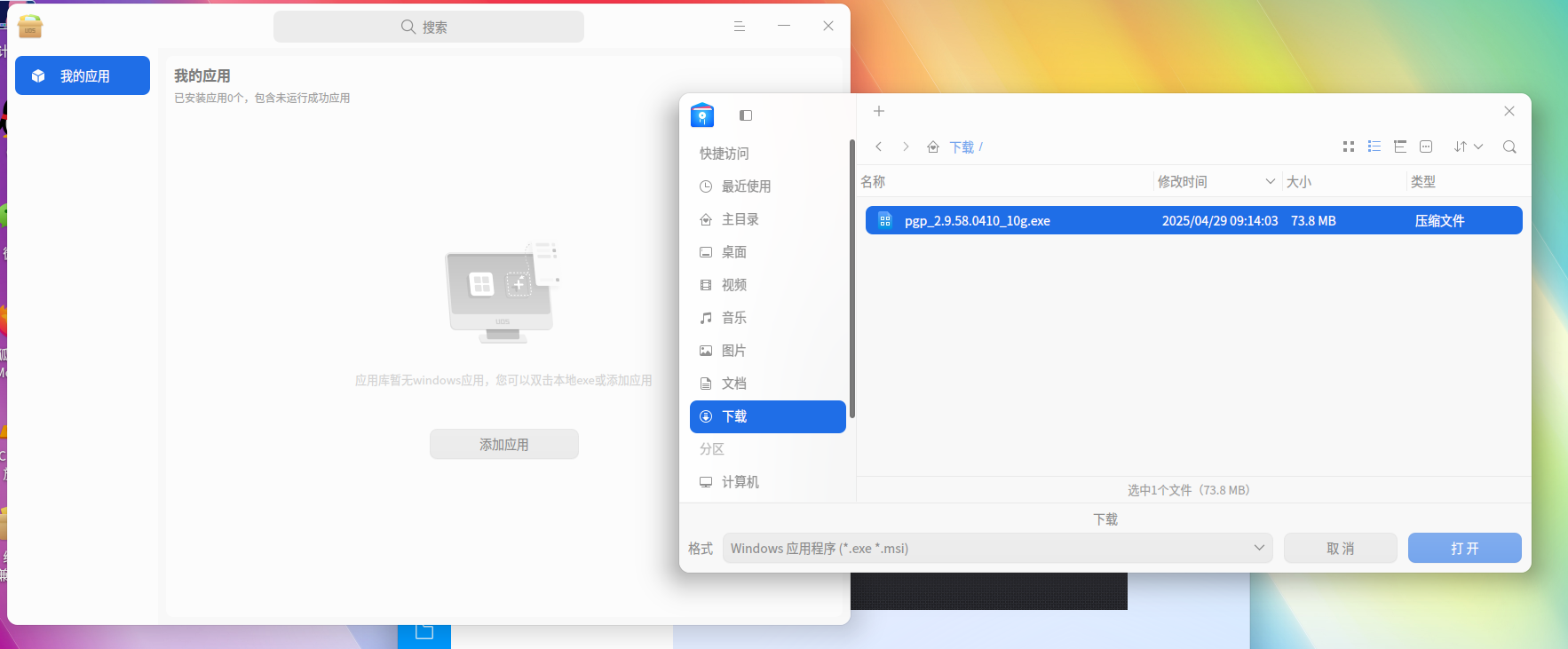The height and width of the screenshot is (649, 1568).
Task: Click the 取消 (Cancel) button
Action: 1341,549
